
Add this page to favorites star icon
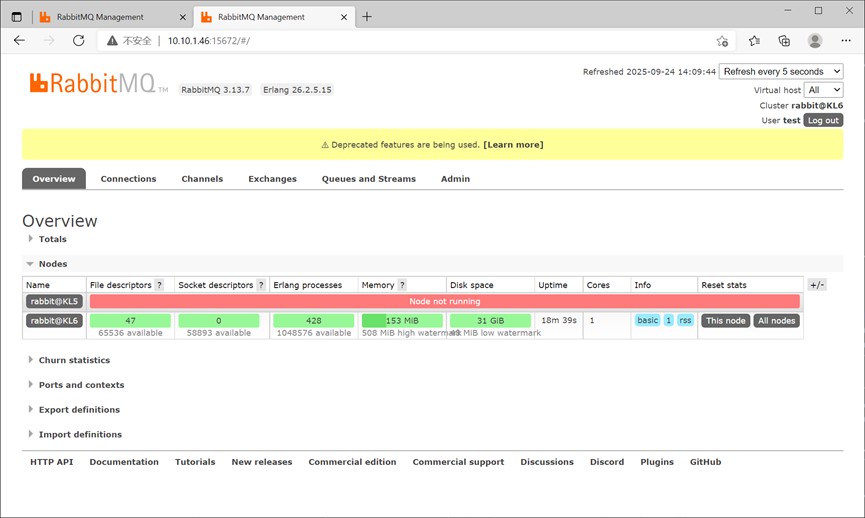click(x=722, y=41)
